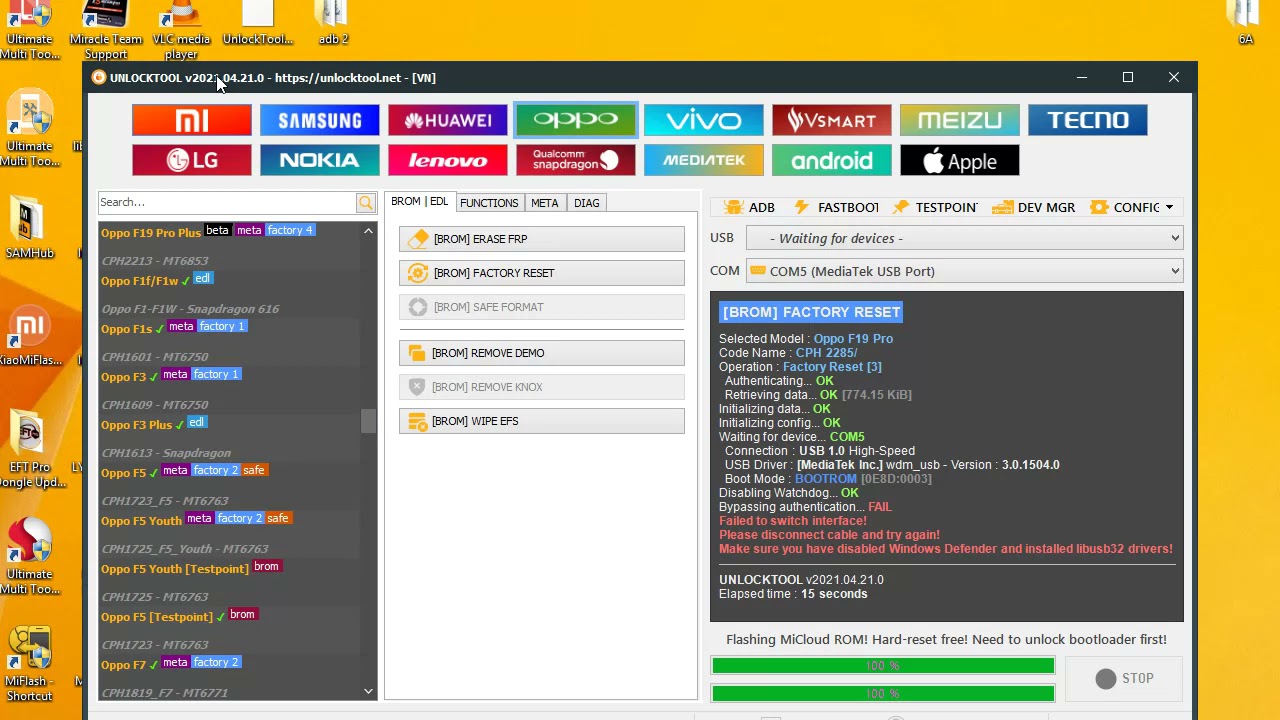Select the Xiaomi MI brand button
Image resolution: width=1280 pixels, height=720 pixels.
tap(192, 120)
